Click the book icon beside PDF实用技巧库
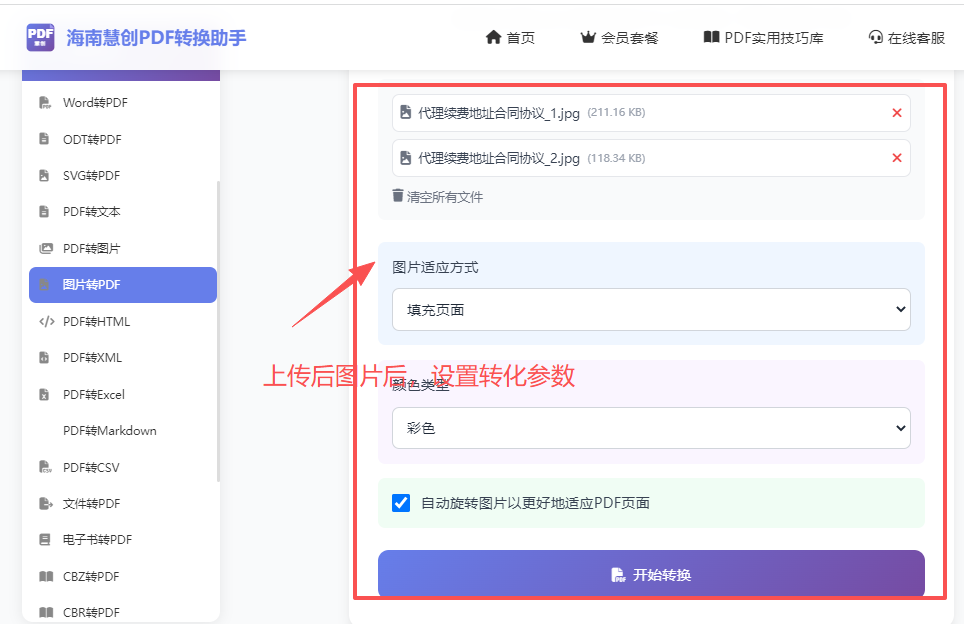The height and width of the screenshot is (624, 964). (711, 38)
